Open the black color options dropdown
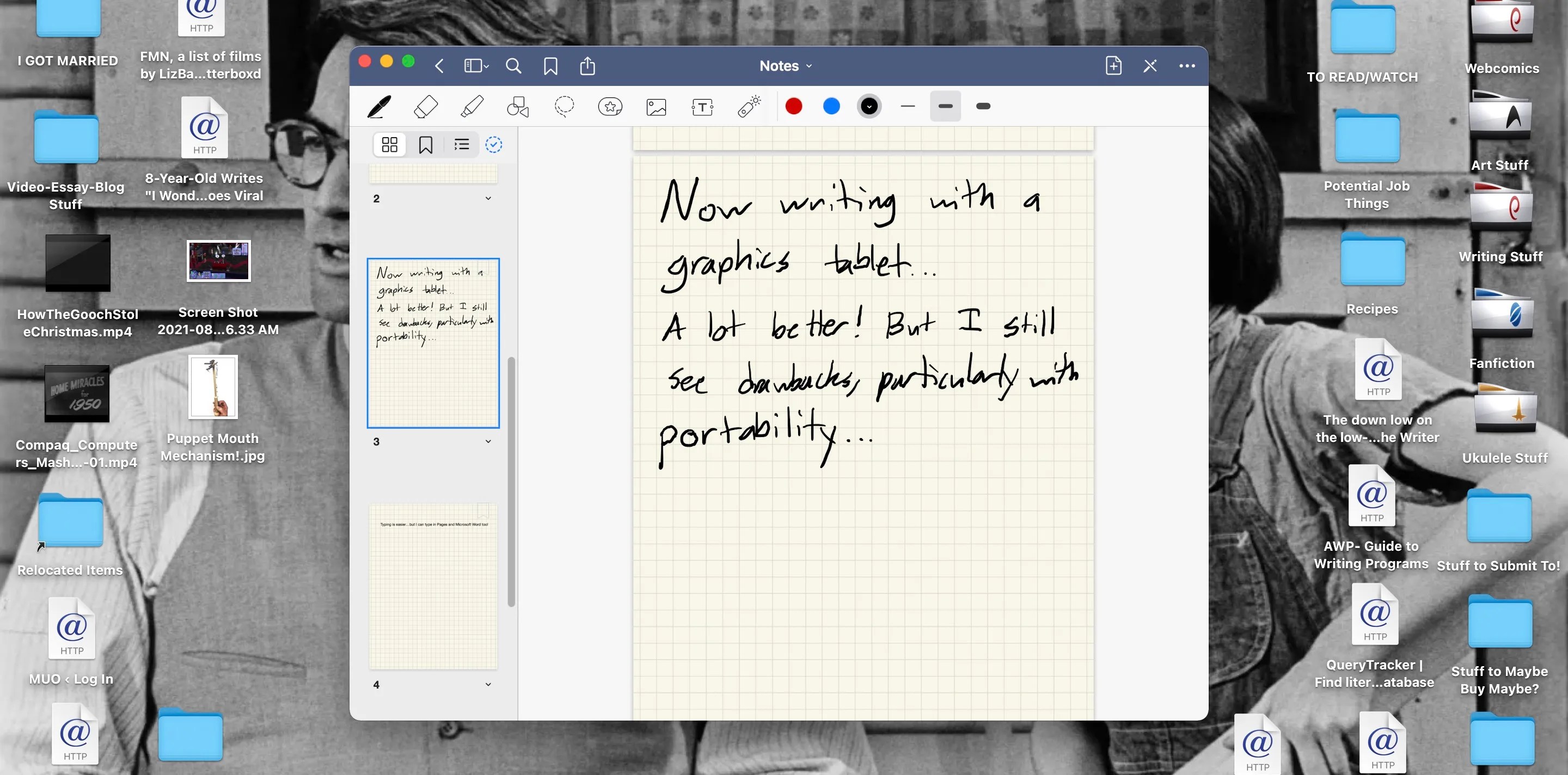Screen dimensions: 1568x775 (868, 106)
